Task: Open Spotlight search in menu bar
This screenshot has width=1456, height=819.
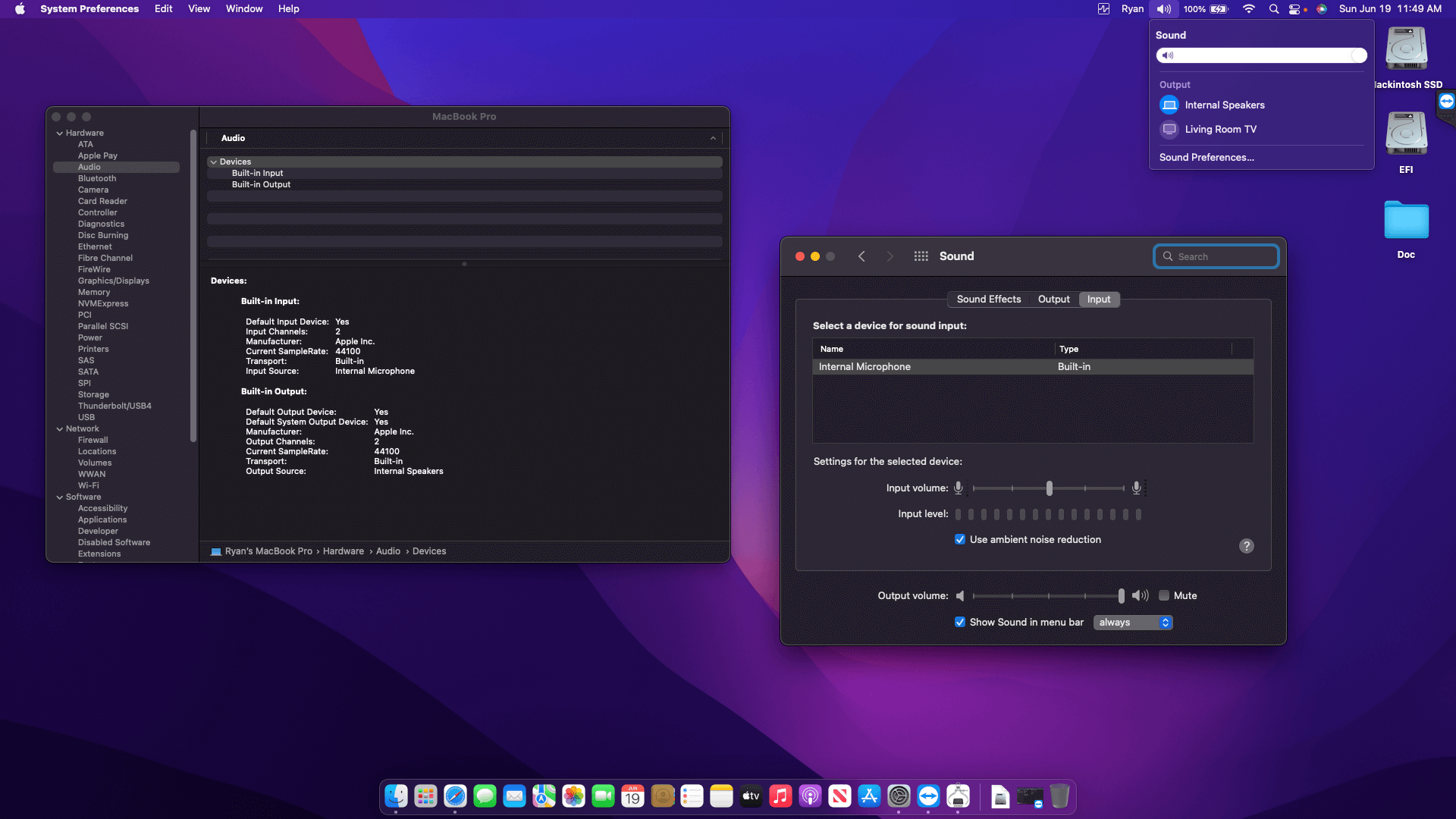Action: click(1274, 9)
